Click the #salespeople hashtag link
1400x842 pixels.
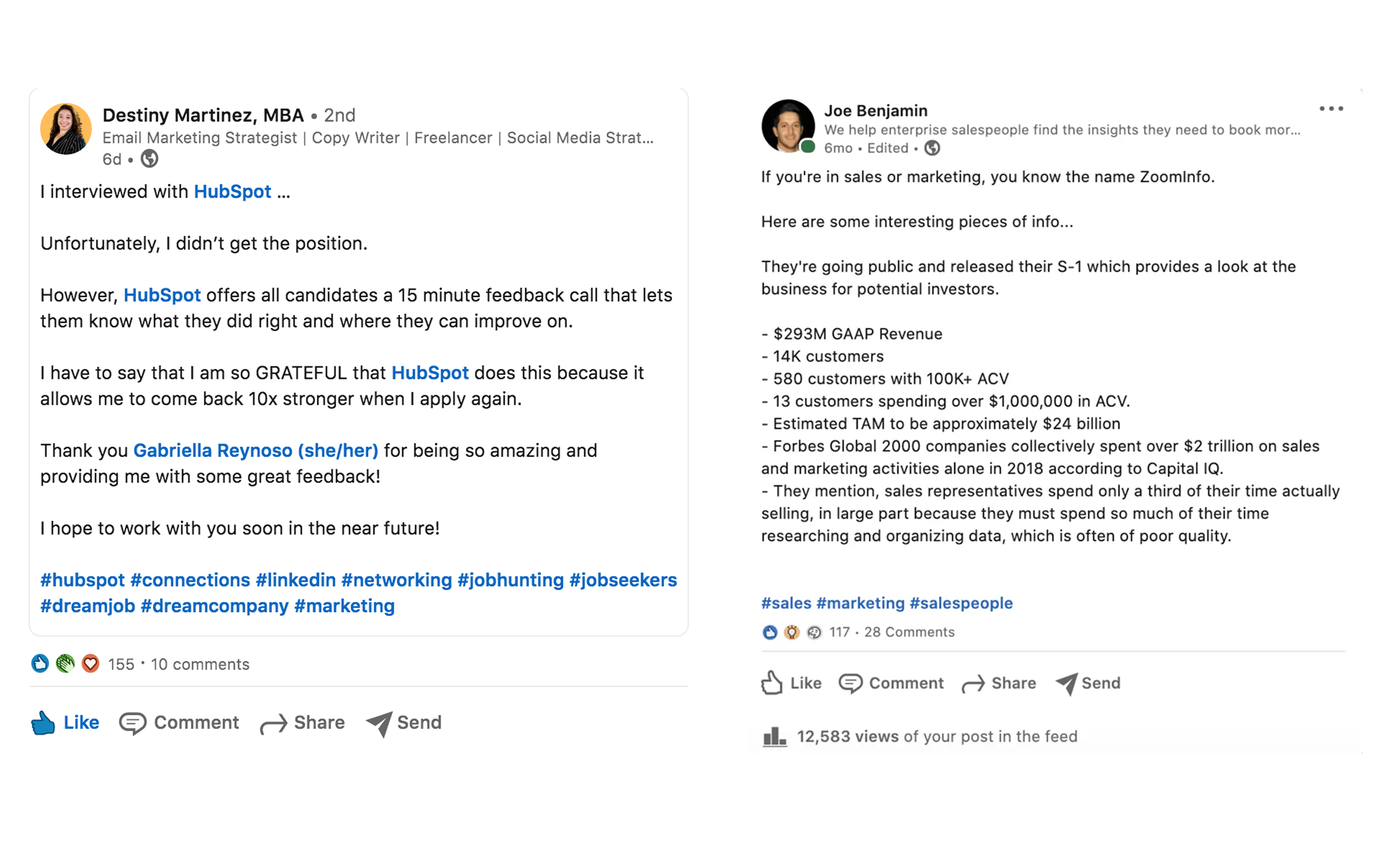tap(961, 603)
